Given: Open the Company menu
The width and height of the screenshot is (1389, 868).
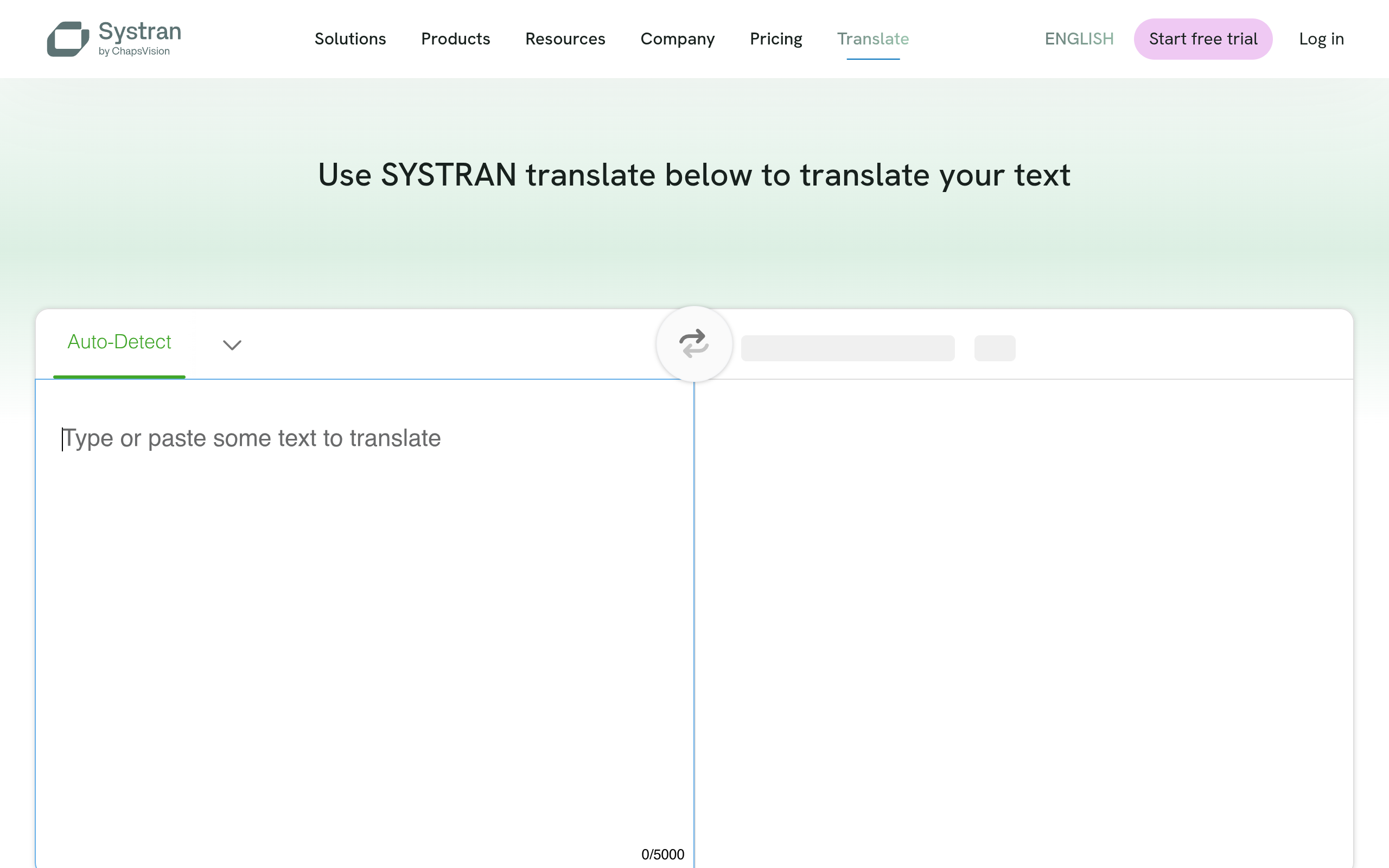Looking at the screenshot, I should tap(677, 39).
